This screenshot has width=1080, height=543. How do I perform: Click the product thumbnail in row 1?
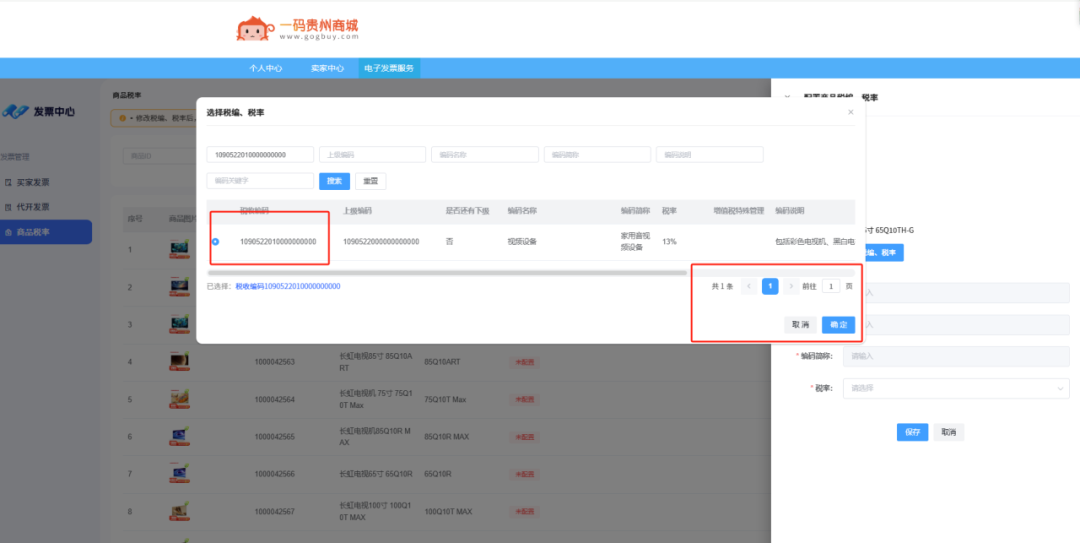[179, 249]
